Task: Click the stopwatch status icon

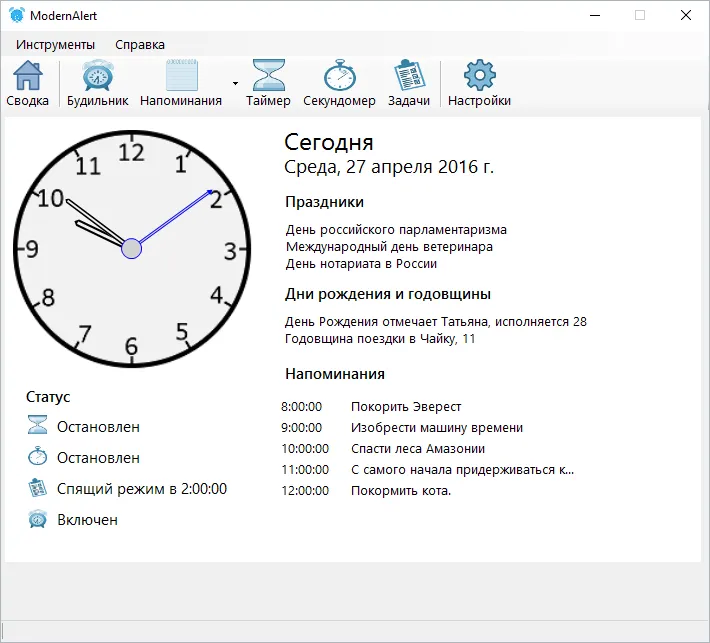Action: 38,457
